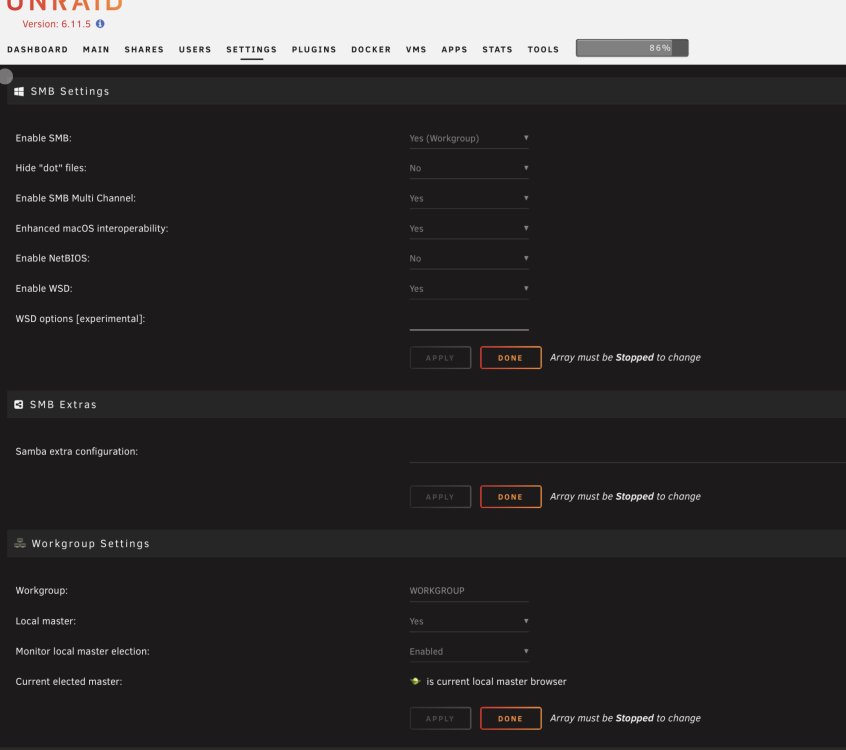Click the Monitor local master election label
This screenshot has height=750, width=846.
[x=83, y=651]
